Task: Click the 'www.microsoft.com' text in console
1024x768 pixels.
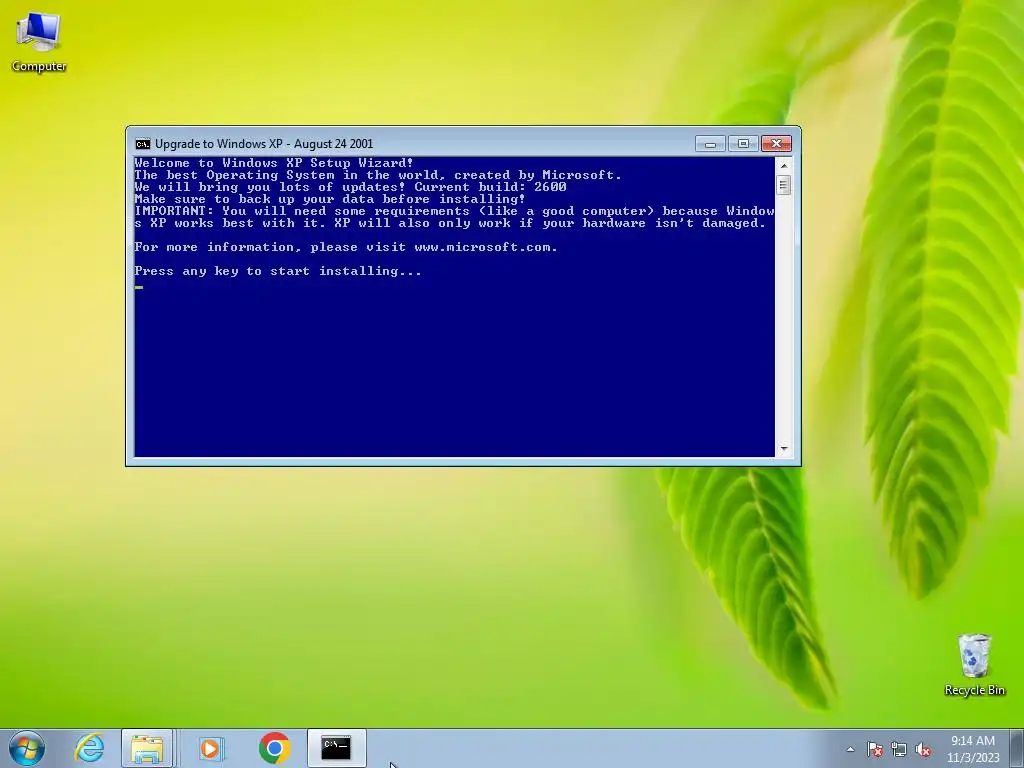Action: tap(485, 247)
